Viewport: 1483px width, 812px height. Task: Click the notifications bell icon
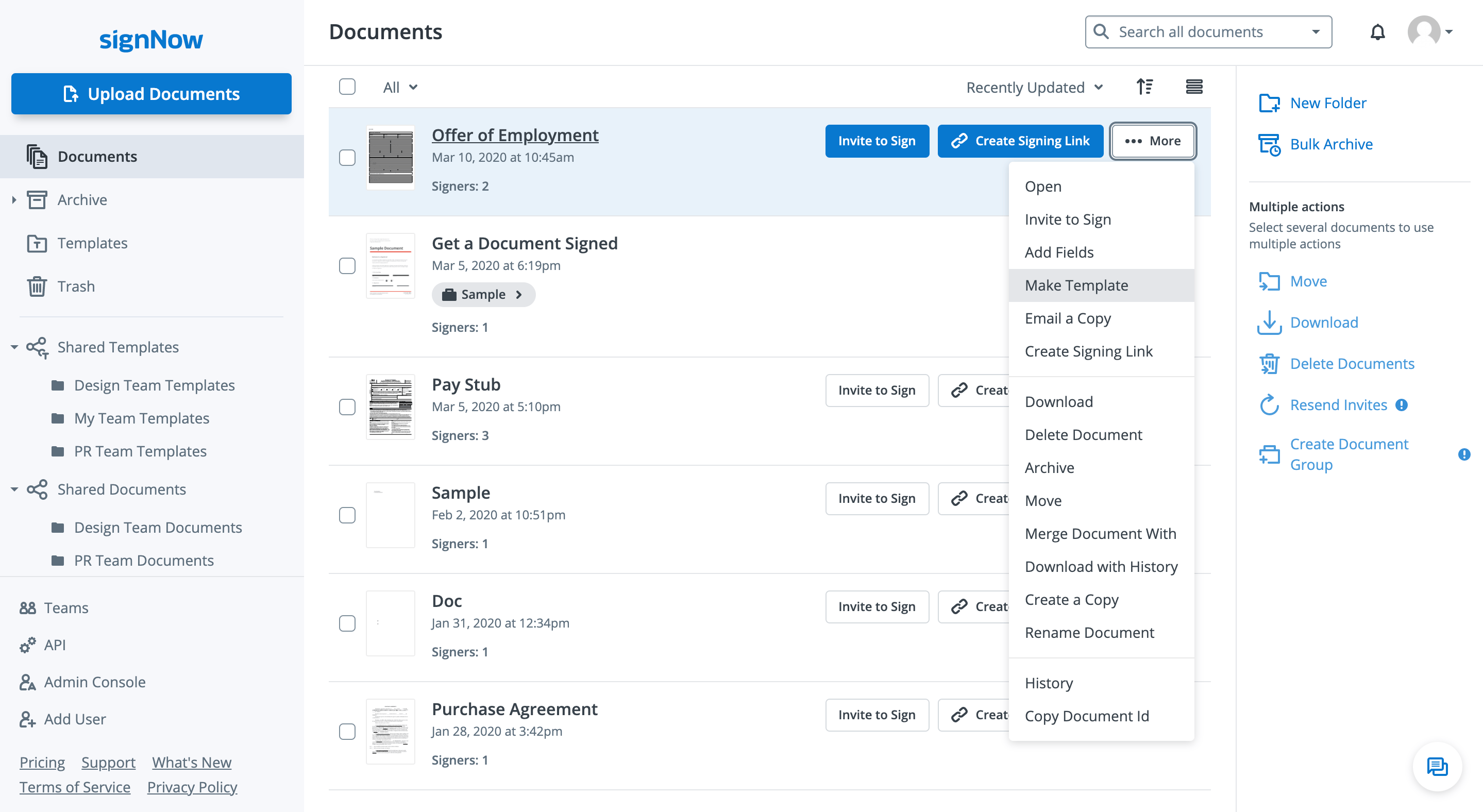(1377, 32)
